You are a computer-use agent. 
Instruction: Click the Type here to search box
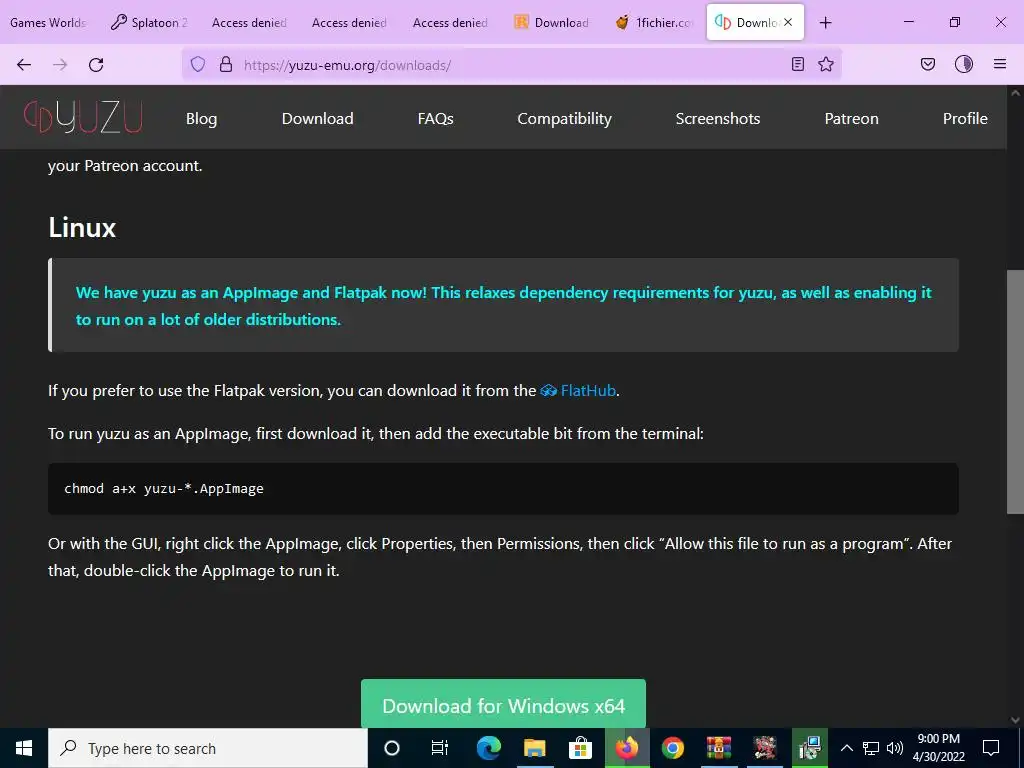(208, 748)
